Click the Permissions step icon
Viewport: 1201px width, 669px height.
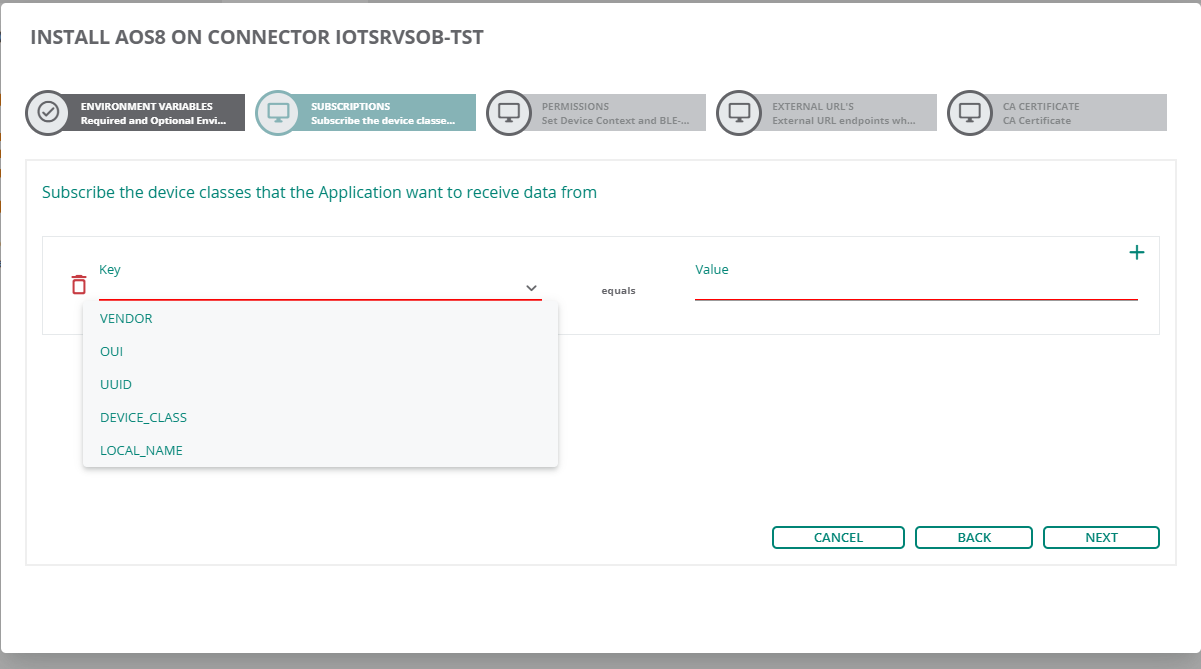(x=509, y=112)
